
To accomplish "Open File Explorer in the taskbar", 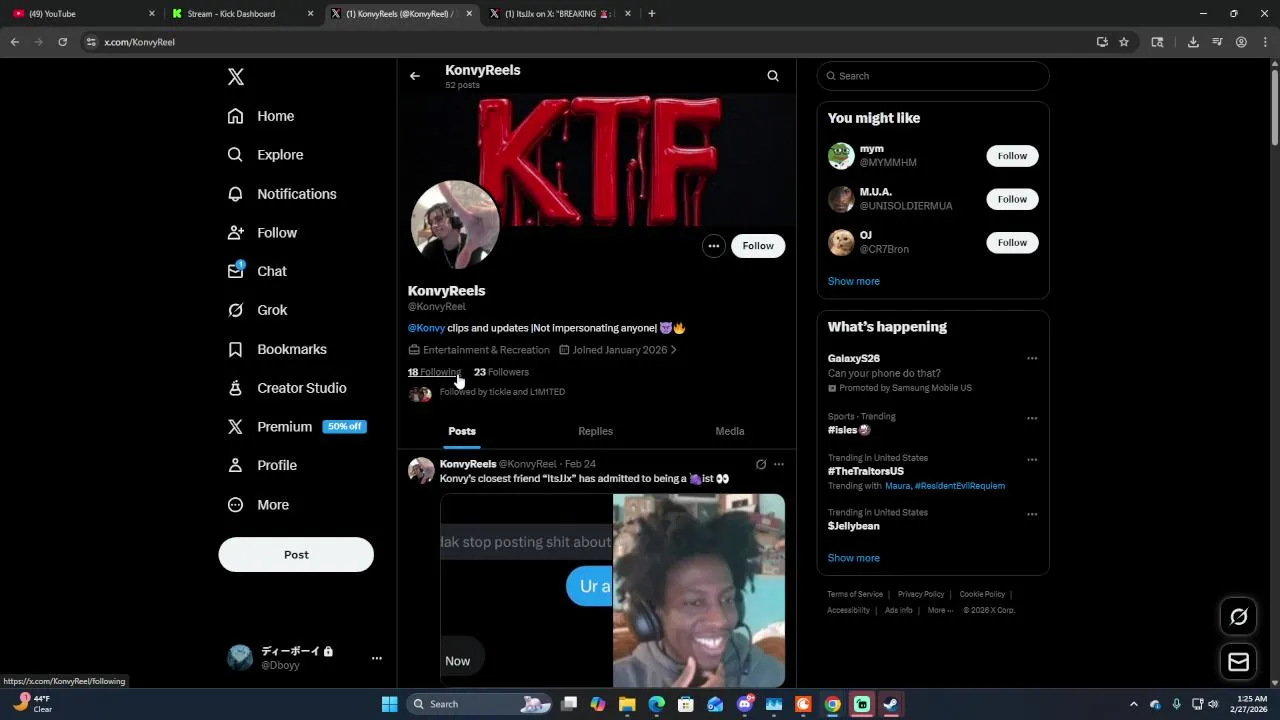I will 627,704.
